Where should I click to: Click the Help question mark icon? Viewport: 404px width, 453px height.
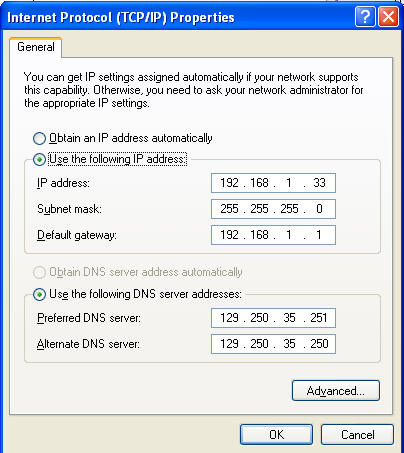tap(365, 17)
